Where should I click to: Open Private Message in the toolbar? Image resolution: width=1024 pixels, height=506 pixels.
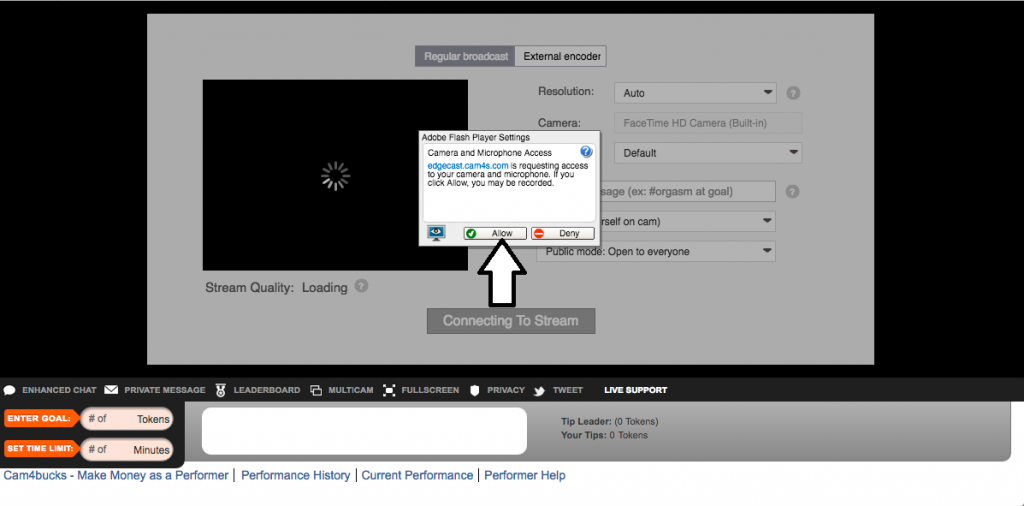(x=155, y=390)
